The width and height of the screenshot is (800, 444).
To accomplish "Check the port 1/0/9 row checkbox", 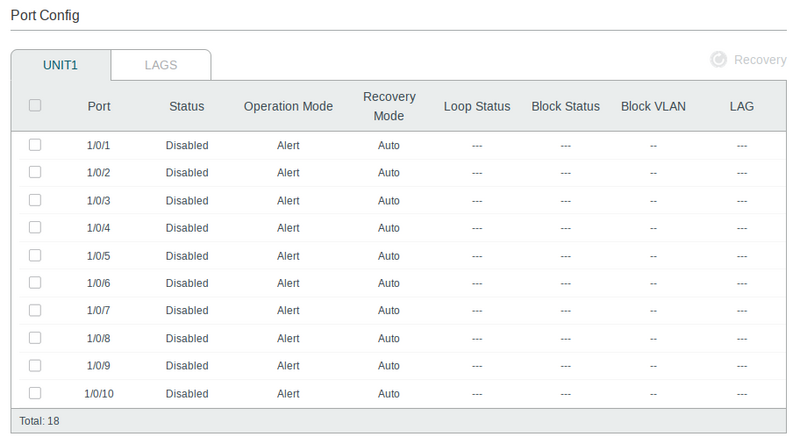I will (35, 365).
